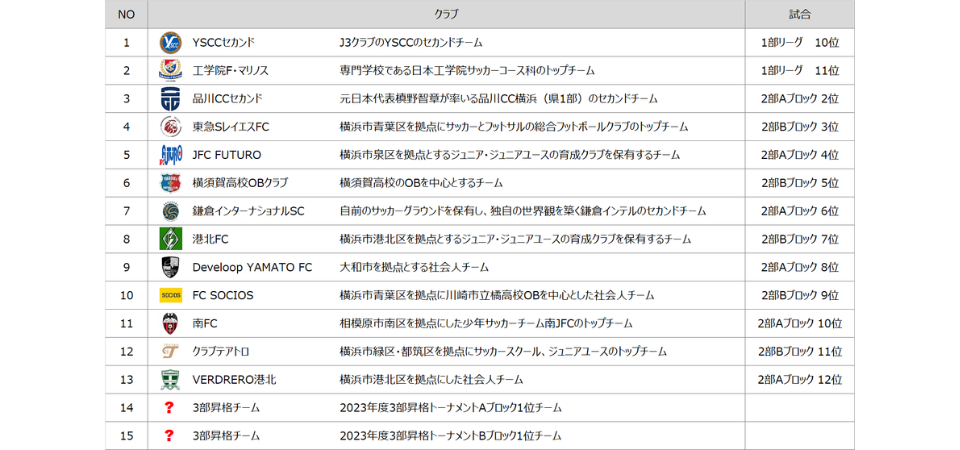Click the Develoop YAMATO FC shield icon

tap(170, 267)
